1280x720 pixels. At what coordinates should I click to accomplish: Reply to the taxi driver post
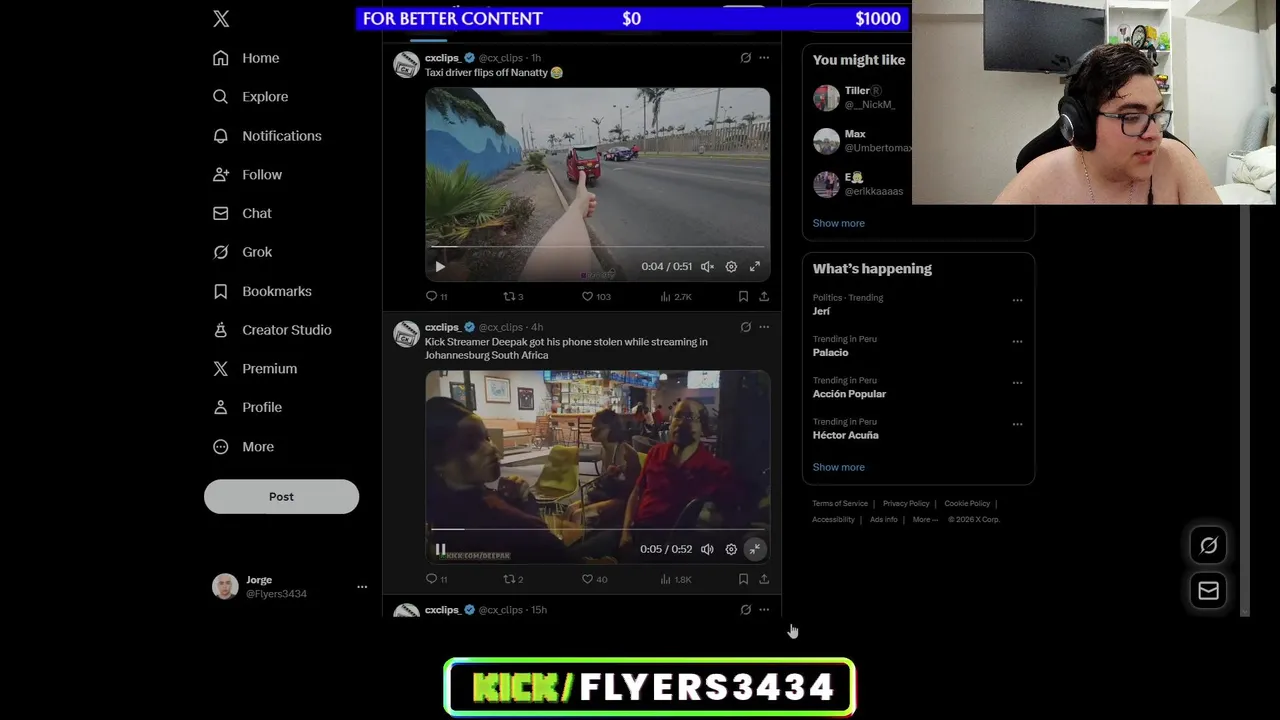pyautogui.click(x=437, y=297)
